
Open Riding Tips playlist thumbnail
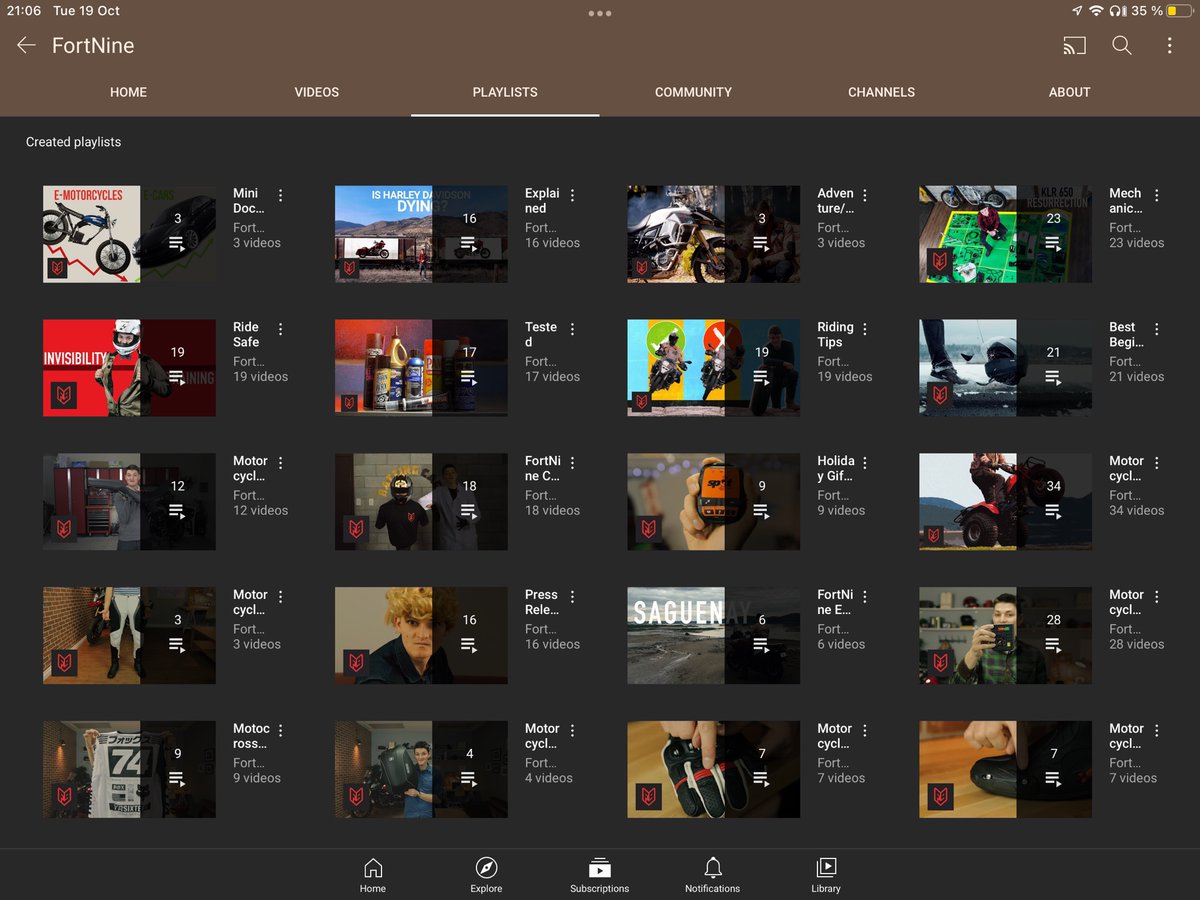[713, 368]
